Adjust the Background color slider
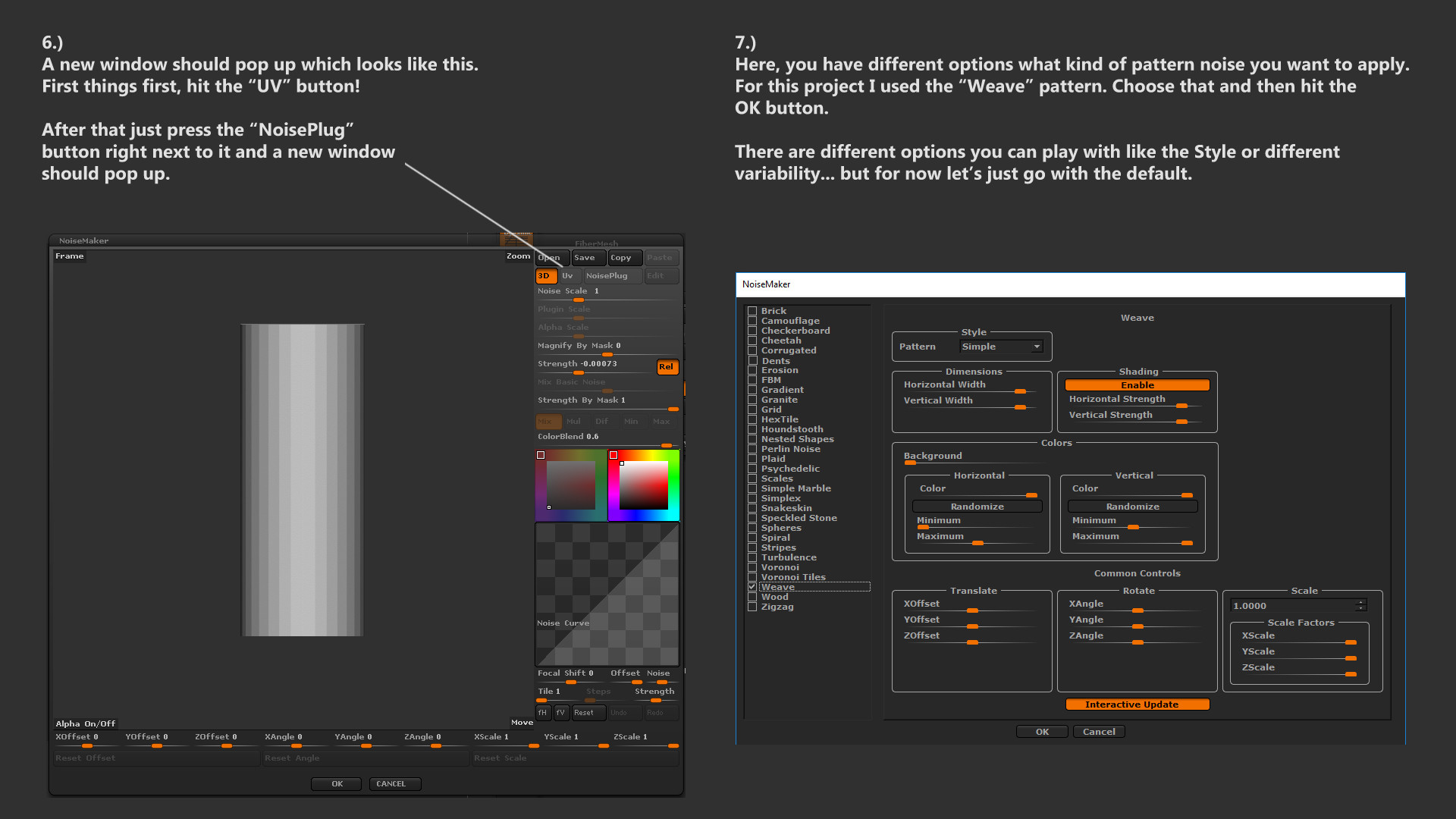Image resolution: width=1456 pixels, height=819 pixels. [x=974, y=463]
